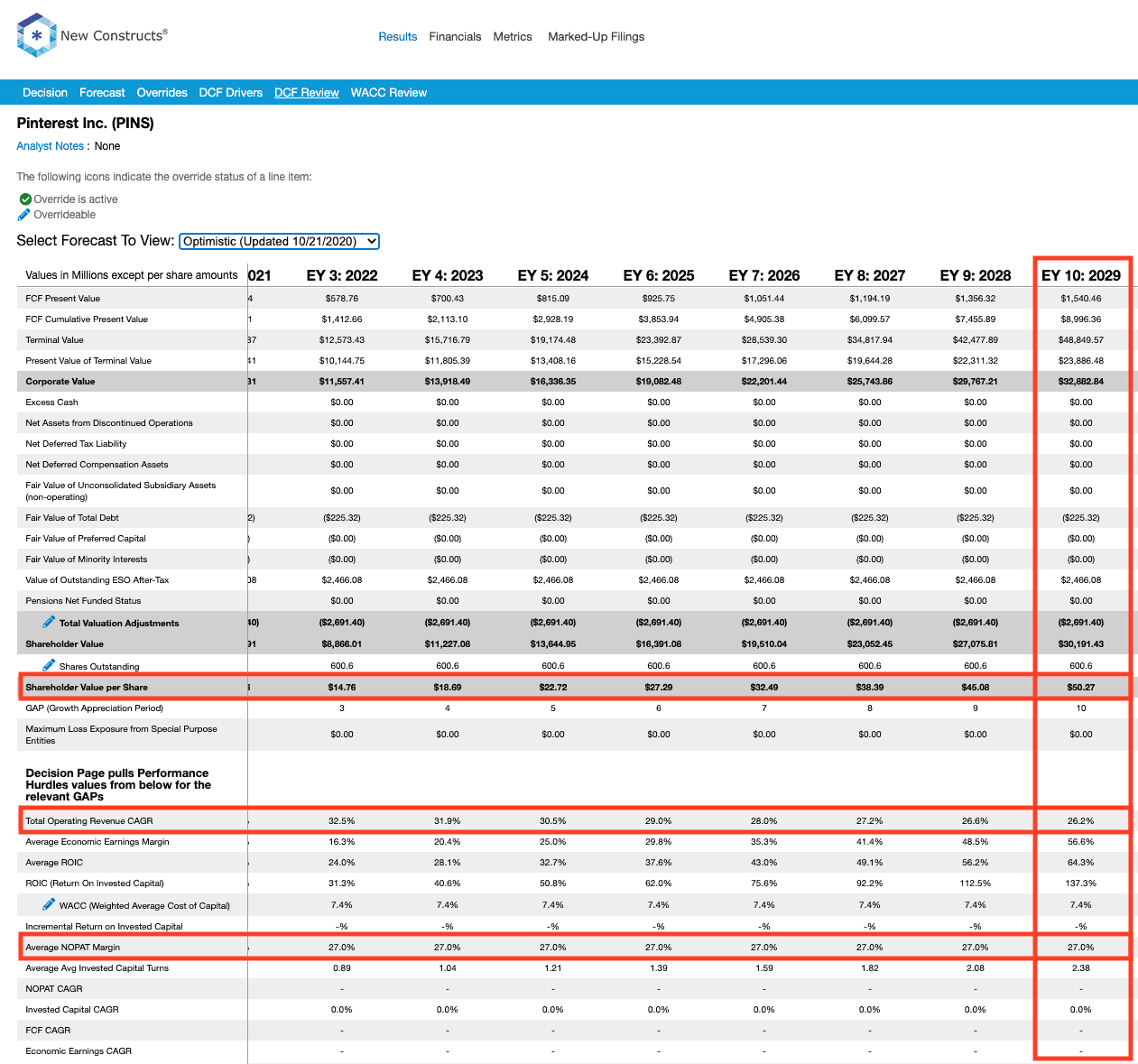Click the $50.27 Shareholder Value per Share cell
This screenshot has height=1064, width=1138.
(x=1081, y=688)
